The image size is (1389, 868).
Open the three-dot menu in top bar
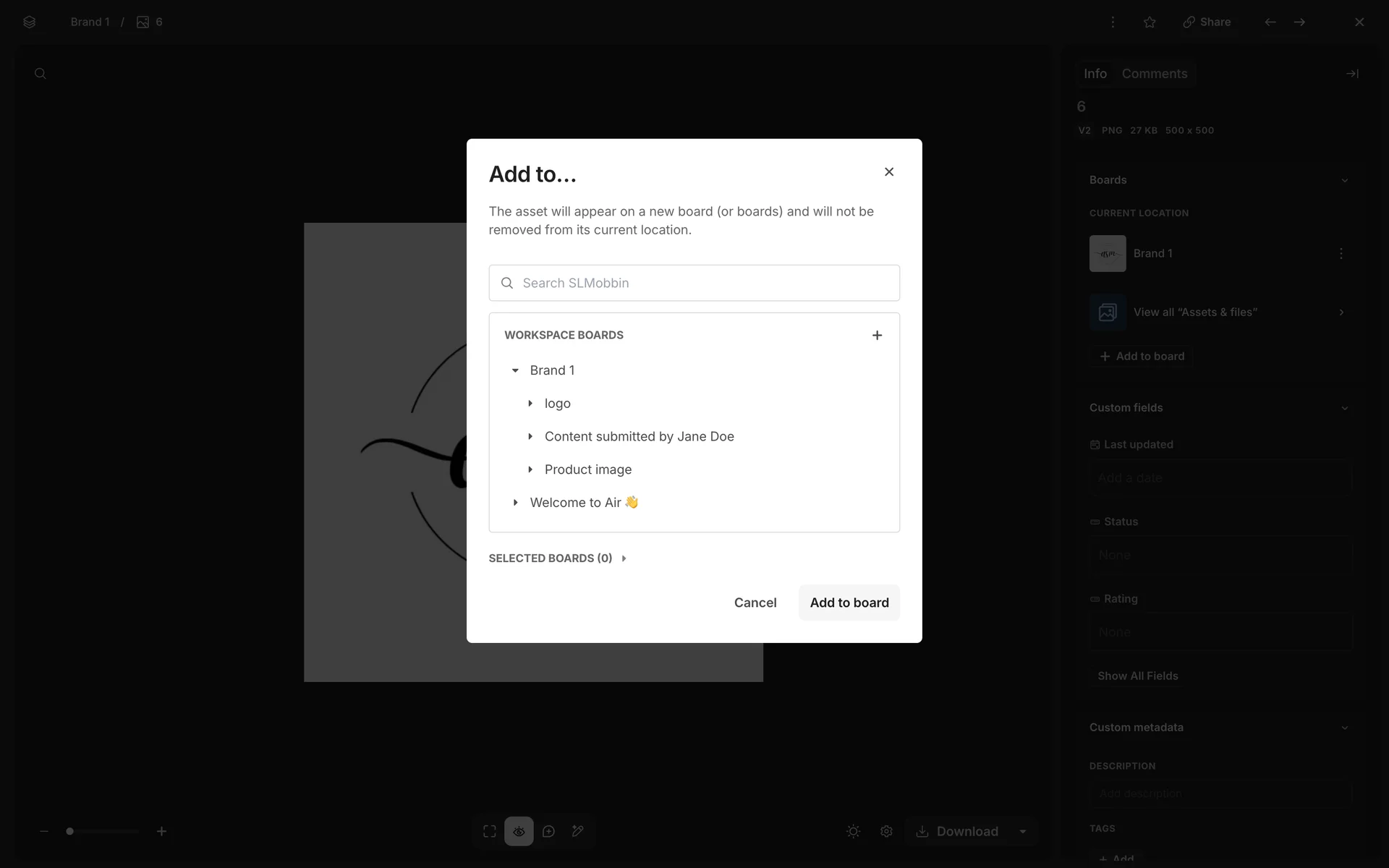(1113, 22)
